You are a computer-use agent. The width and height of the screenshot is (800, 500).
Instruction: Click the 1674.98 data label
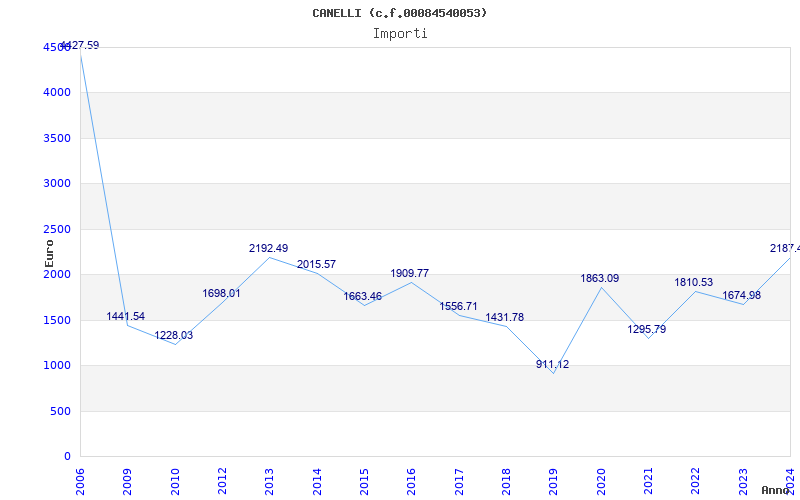(x=741, y=296)
